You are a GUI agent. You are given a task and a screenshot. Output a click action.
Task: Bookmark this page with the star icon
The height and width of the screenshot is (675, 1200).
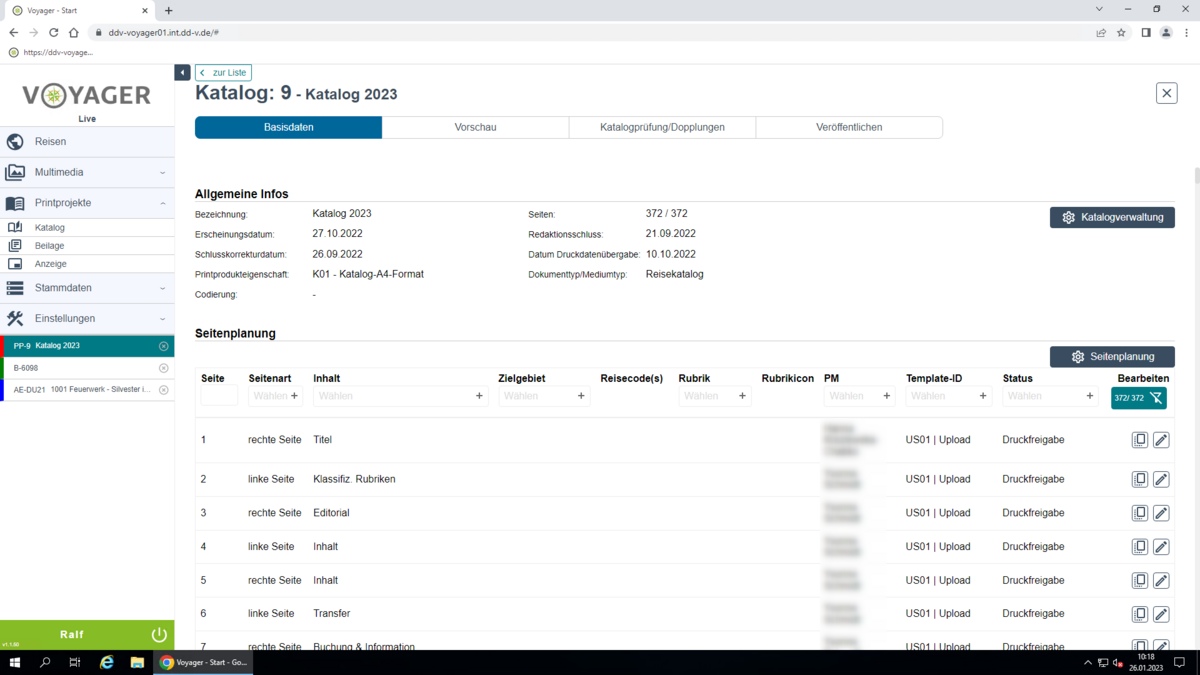click(x=1121, y=33)
